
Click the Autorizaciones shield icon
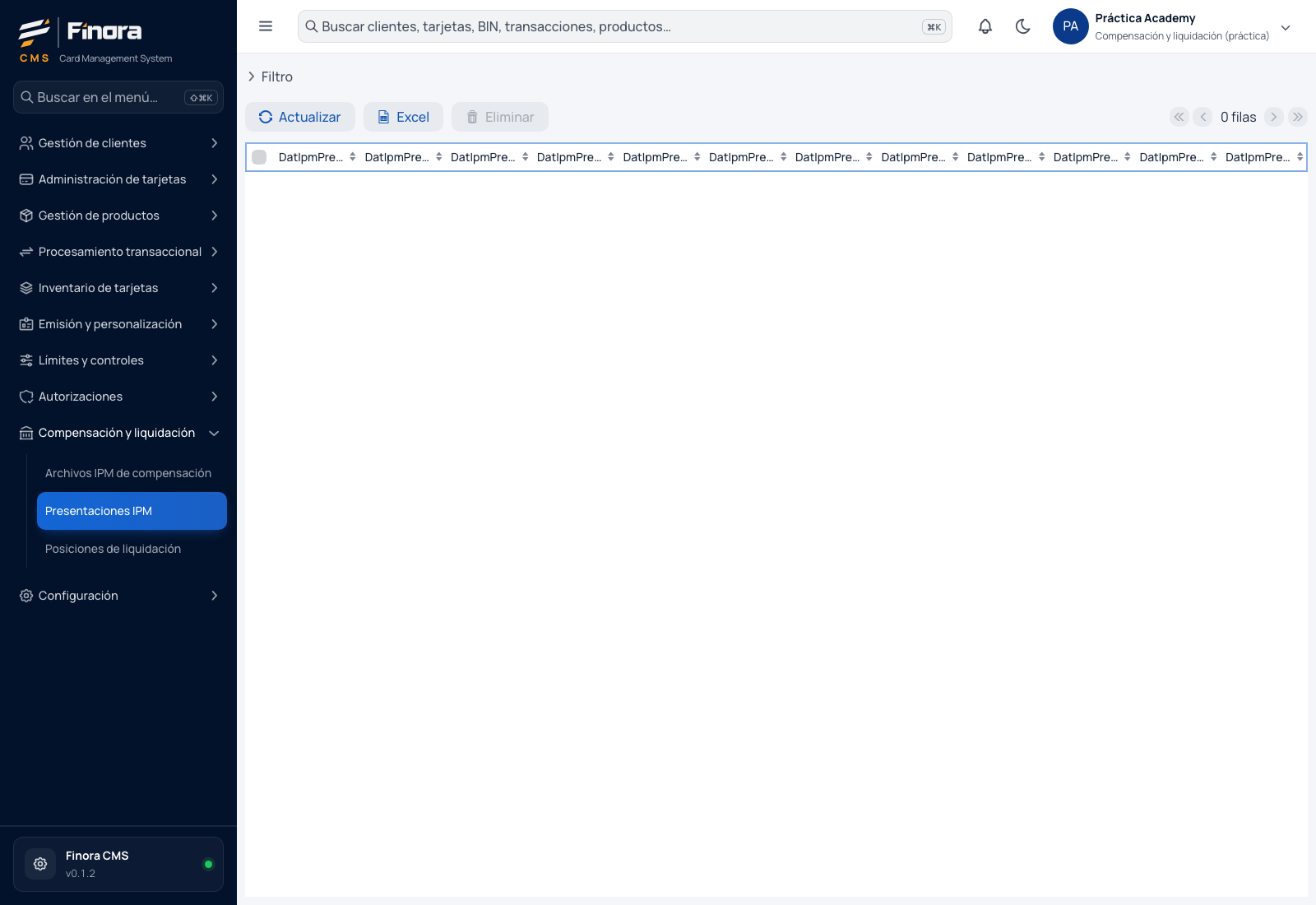coord(26,397)
